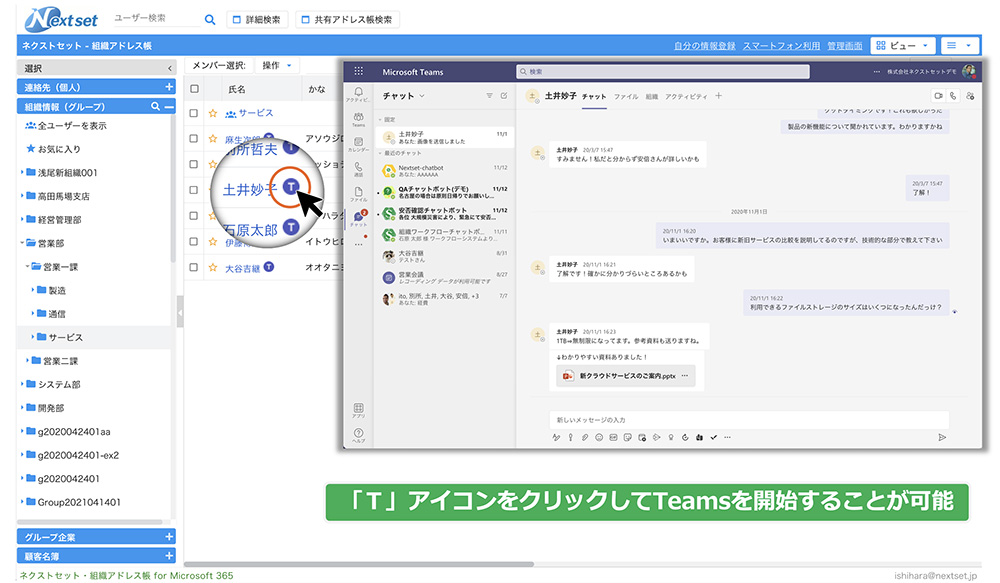1000x583 pixels.
Task: Attach a file with the paperclip icon
Action: point(584,437)
